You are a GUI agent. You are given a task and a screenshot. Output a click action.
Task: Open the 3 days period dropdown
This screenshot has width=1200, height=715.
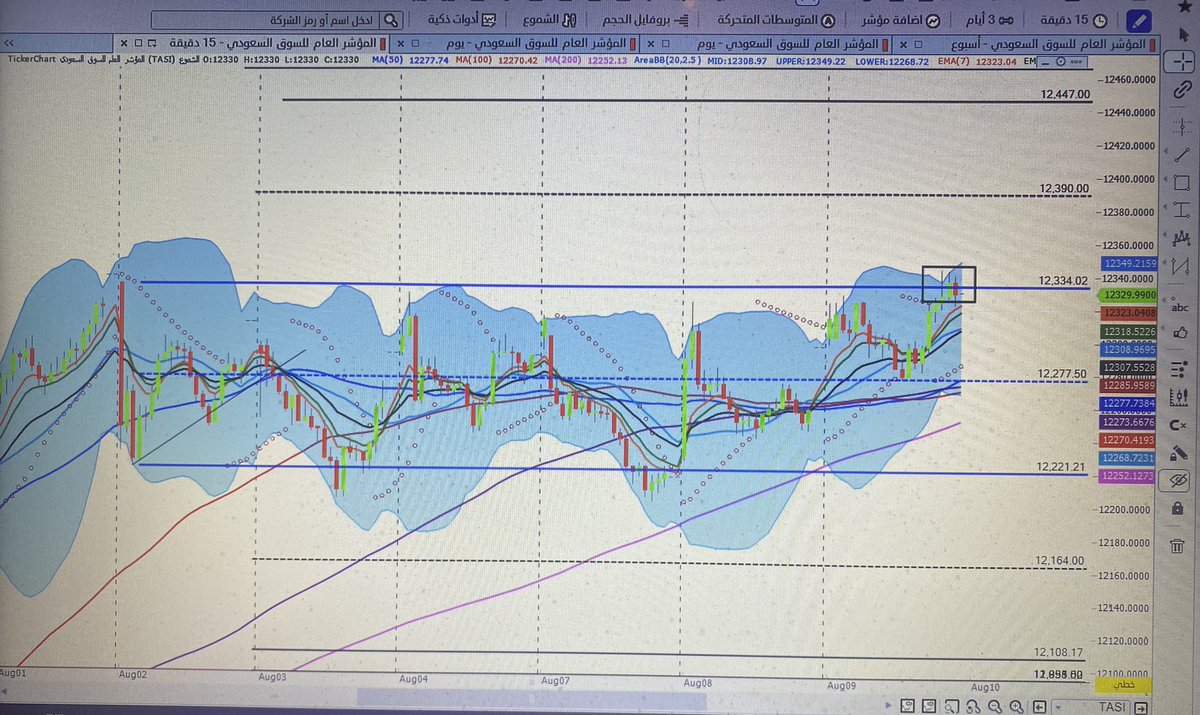click(988, 20)
